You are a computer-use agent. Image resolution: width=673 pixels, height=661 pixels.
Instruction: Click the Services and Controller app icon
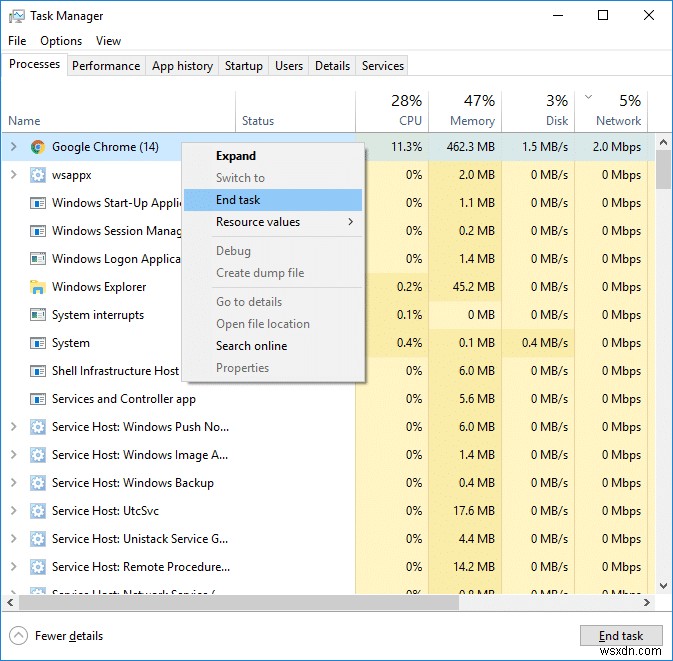[x=38, y=399]
